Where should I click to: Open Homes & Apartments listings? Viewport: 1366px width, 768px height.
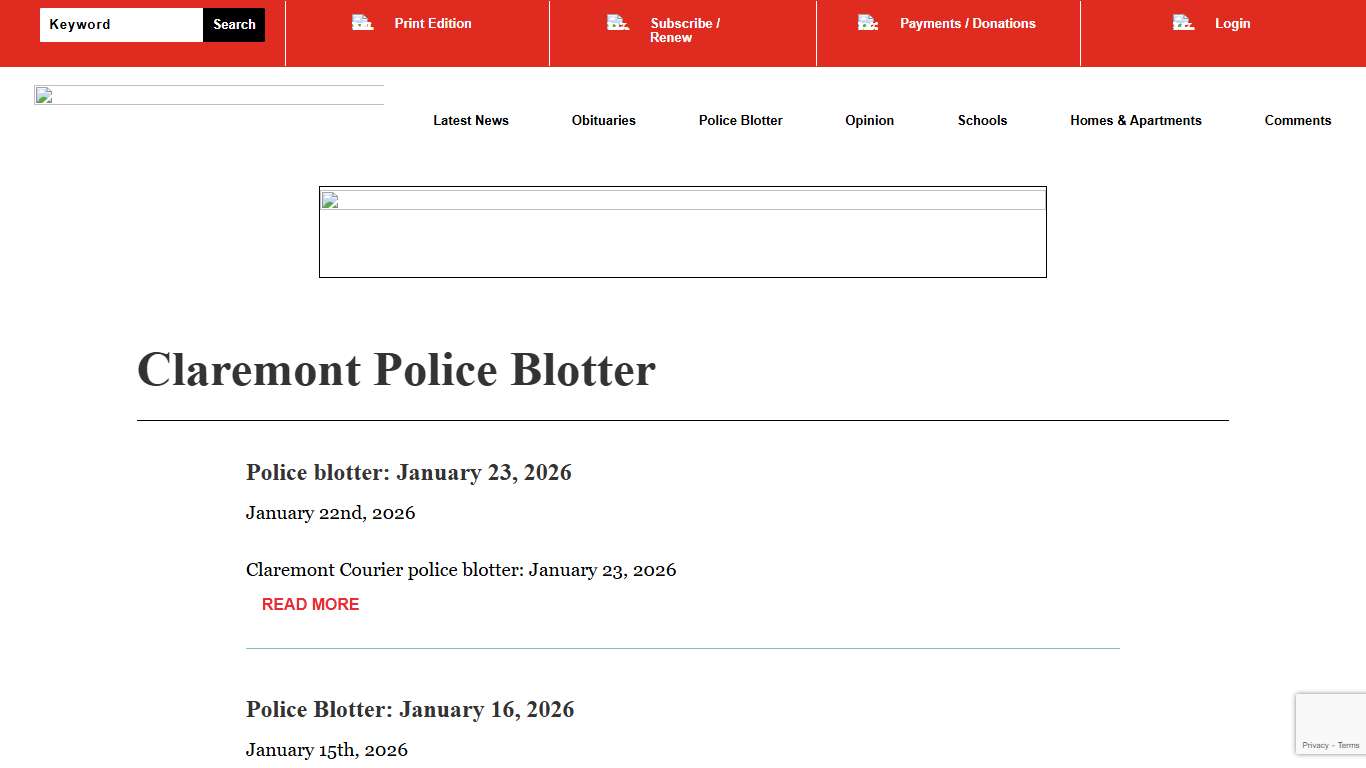click(x=1136, y=120)
